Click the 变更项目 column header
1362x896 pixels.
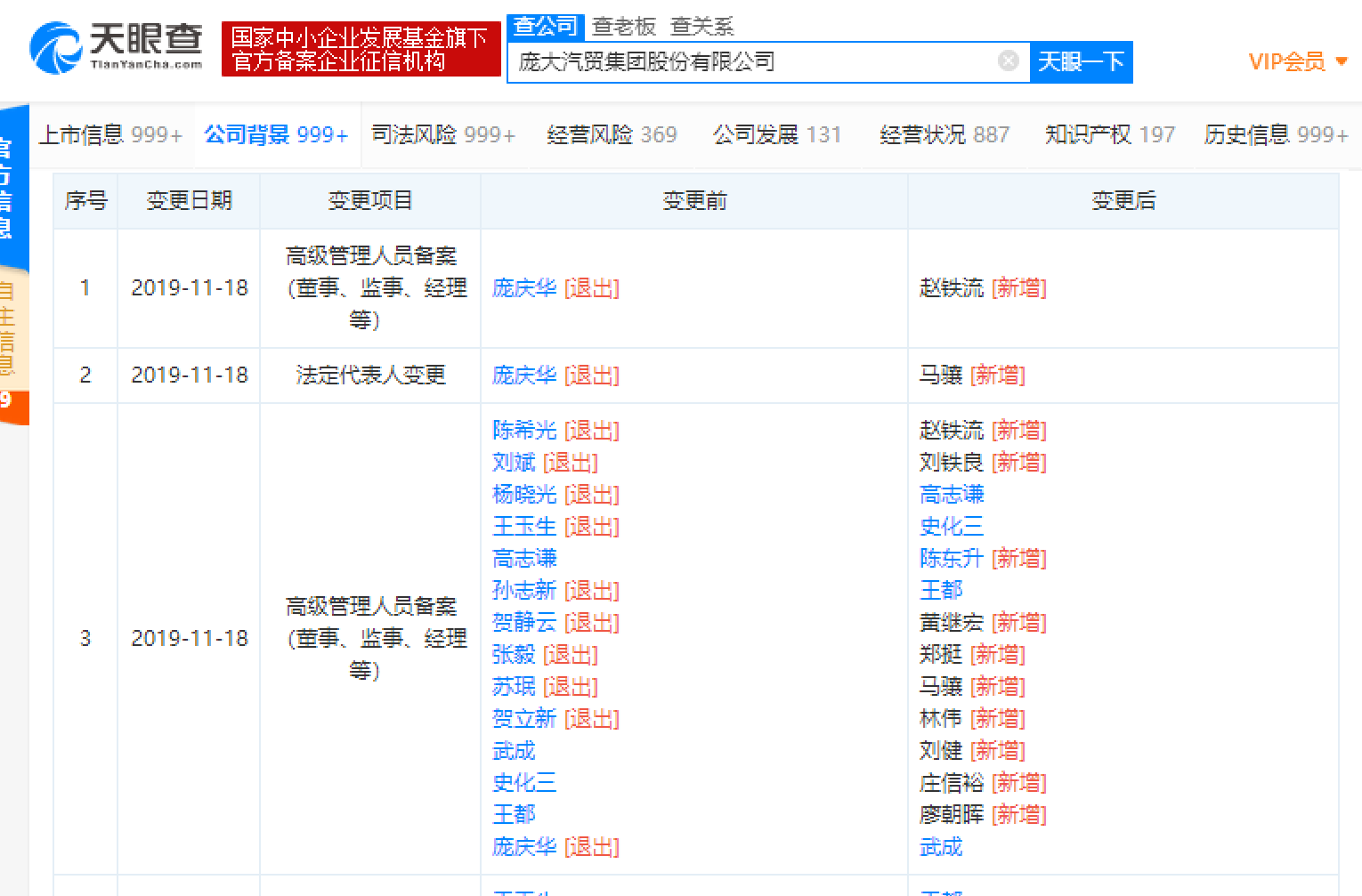[370, 201]
